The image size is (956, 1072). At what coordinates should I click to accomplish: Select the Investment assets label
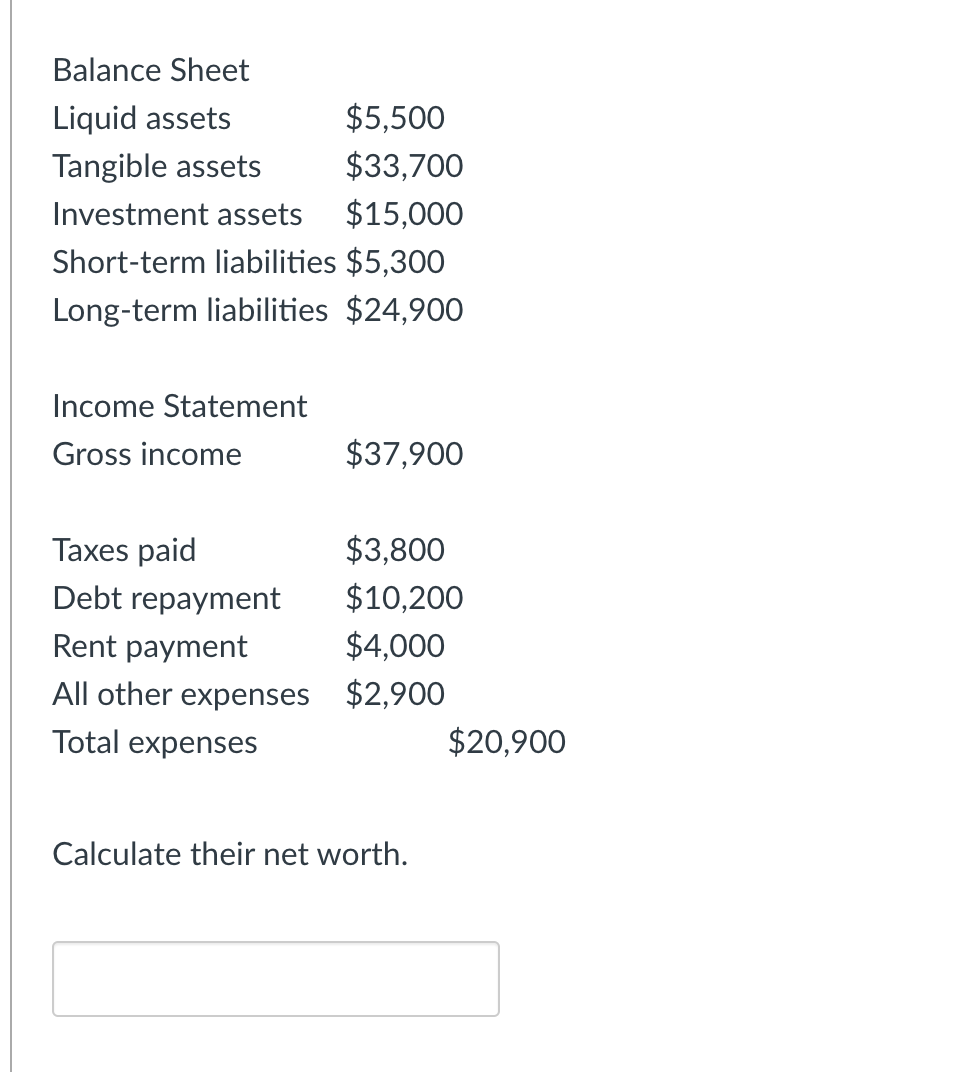pyautogui.click(x=177, y=214)
